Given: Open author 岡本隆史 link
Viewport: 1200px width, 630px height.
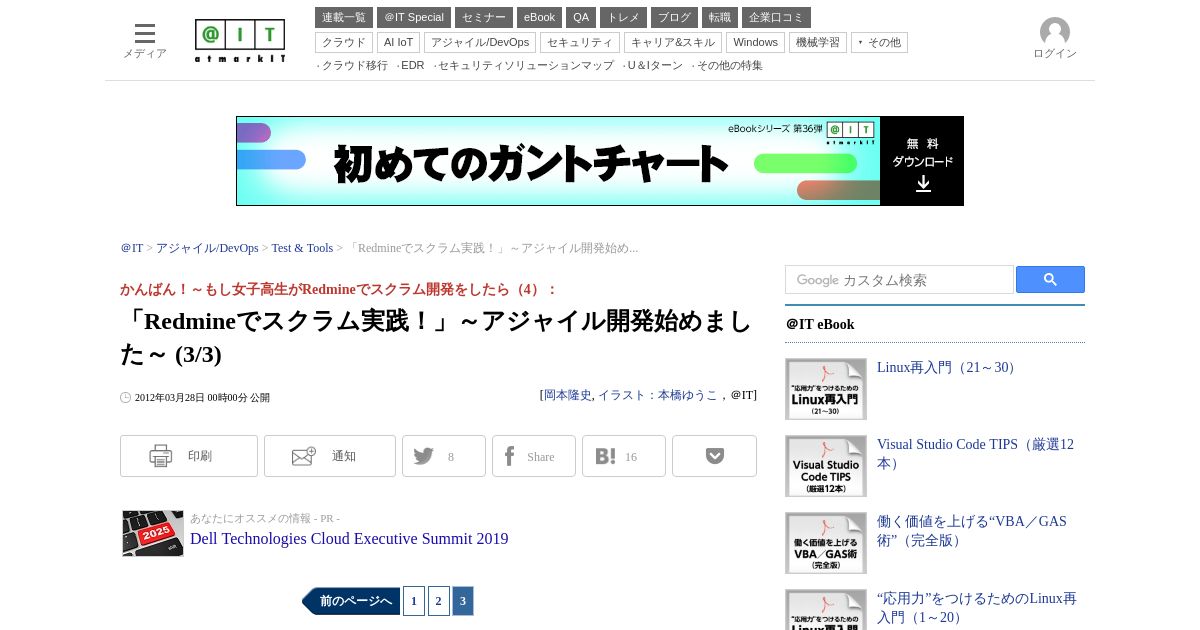Looking at the screenshot, I should tap(568, 395).
